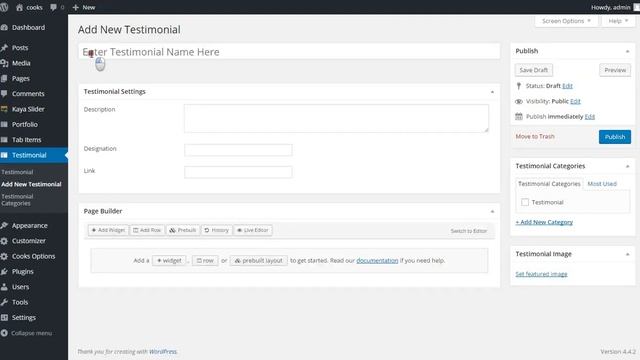Collapse the Publish panel
Image resolution: width=640 pixels, height=360 pixels.
pos(627,51)
